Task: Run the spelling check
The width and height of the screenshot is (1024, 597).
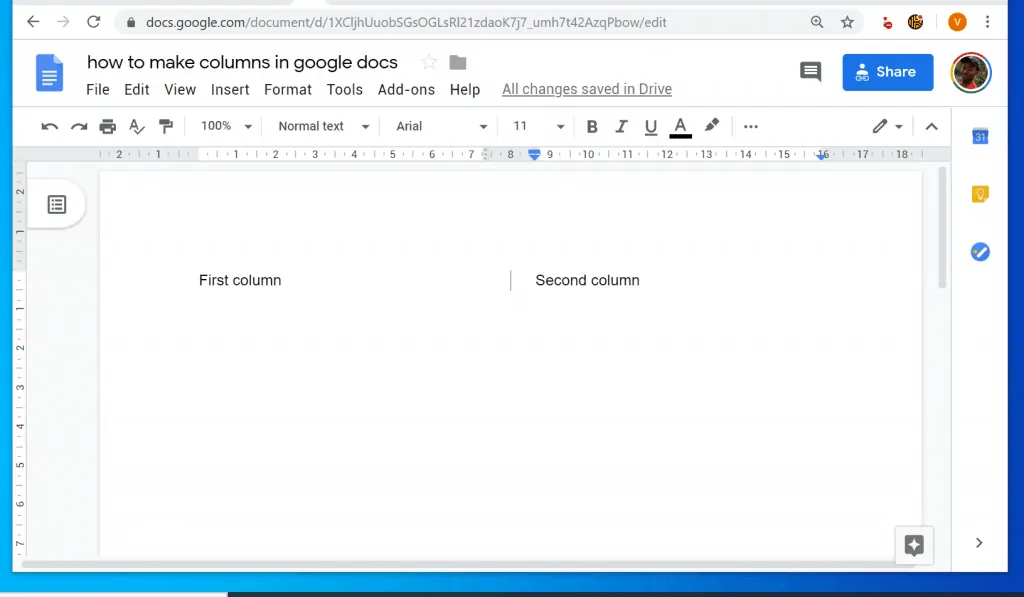Action: pos(137,126)
